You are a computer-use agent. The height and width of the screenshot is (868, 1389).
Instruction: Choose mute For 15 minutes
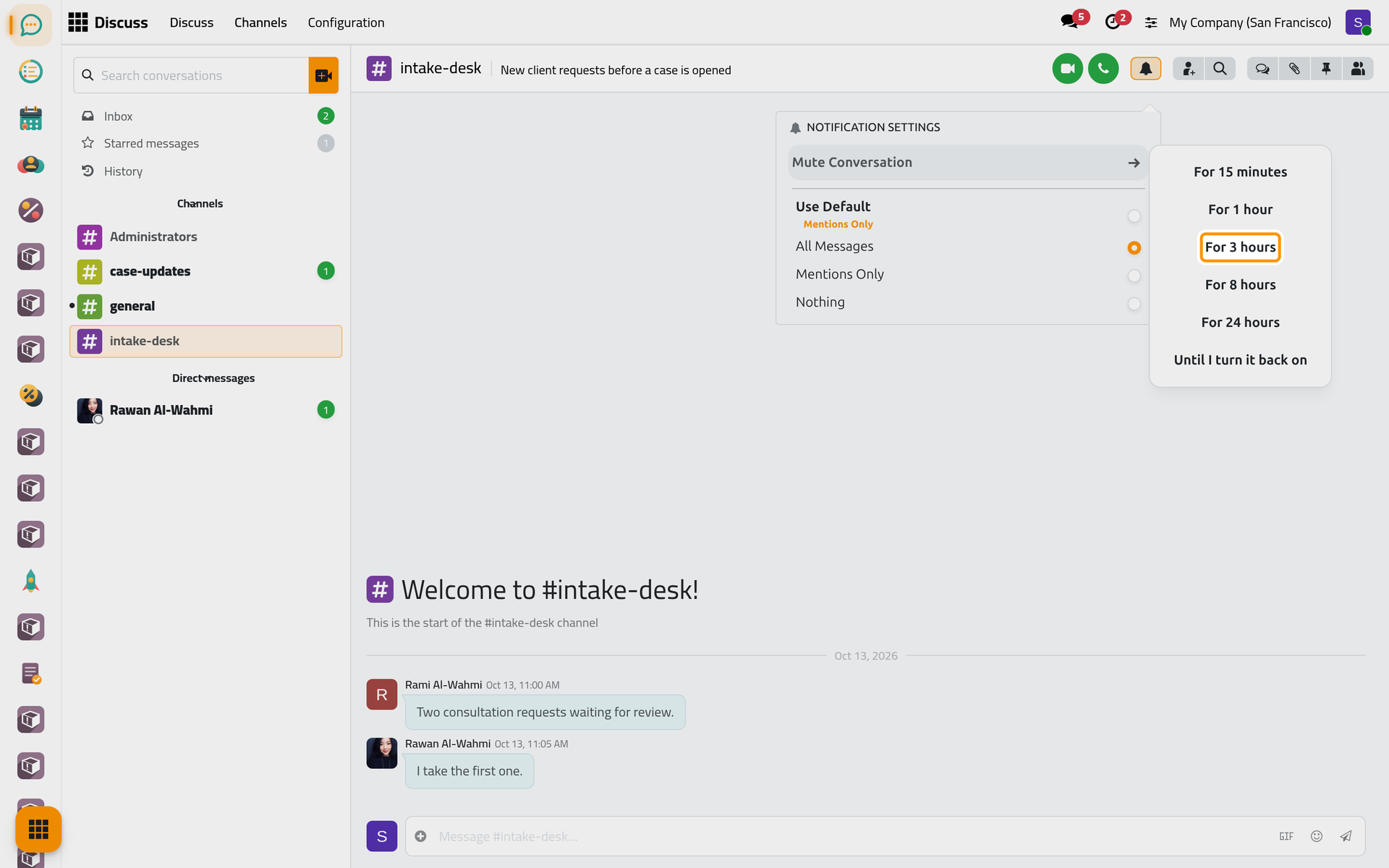[x=1240, y=172]
